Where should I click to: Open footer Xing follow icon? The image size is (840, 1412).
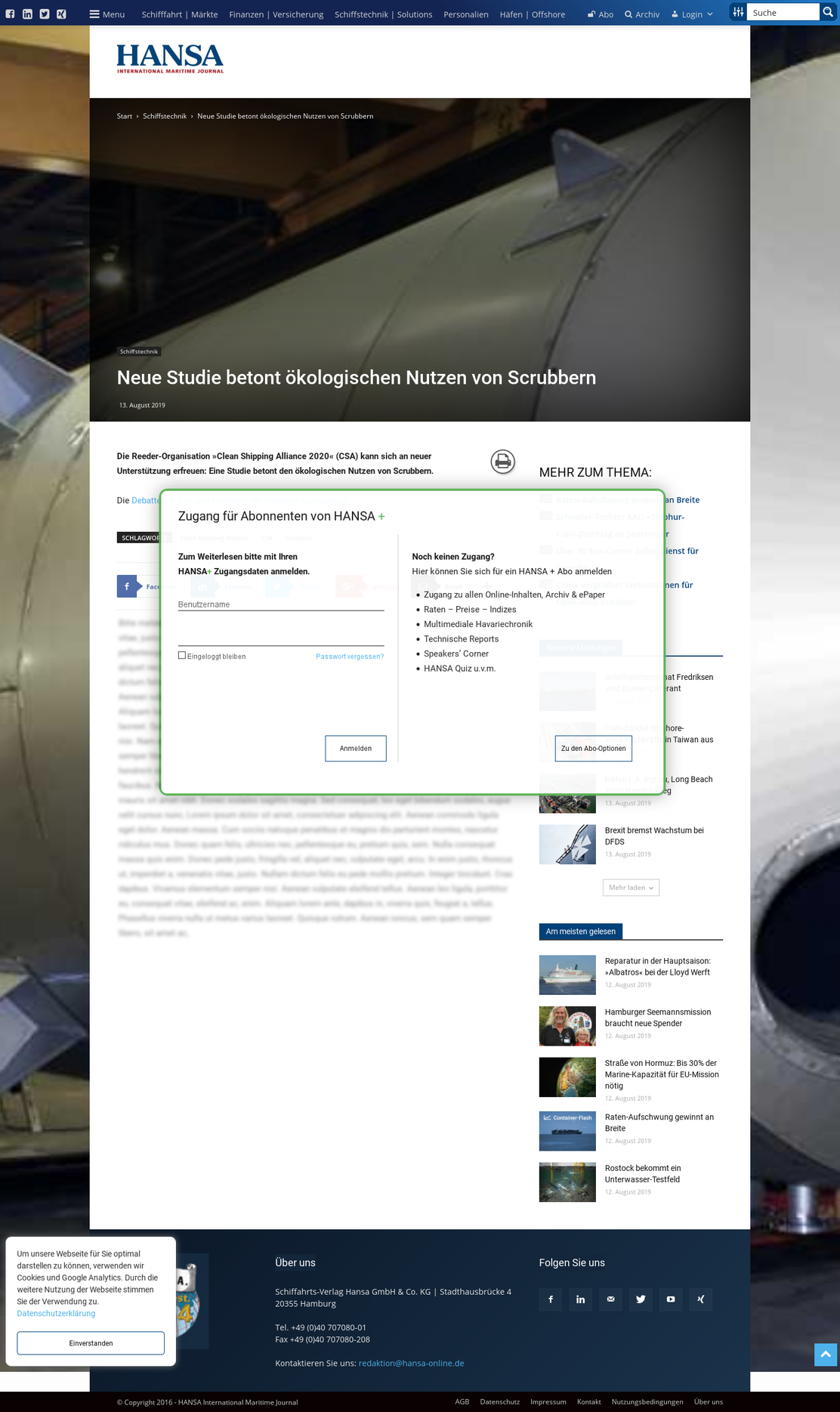(700, 1299)
